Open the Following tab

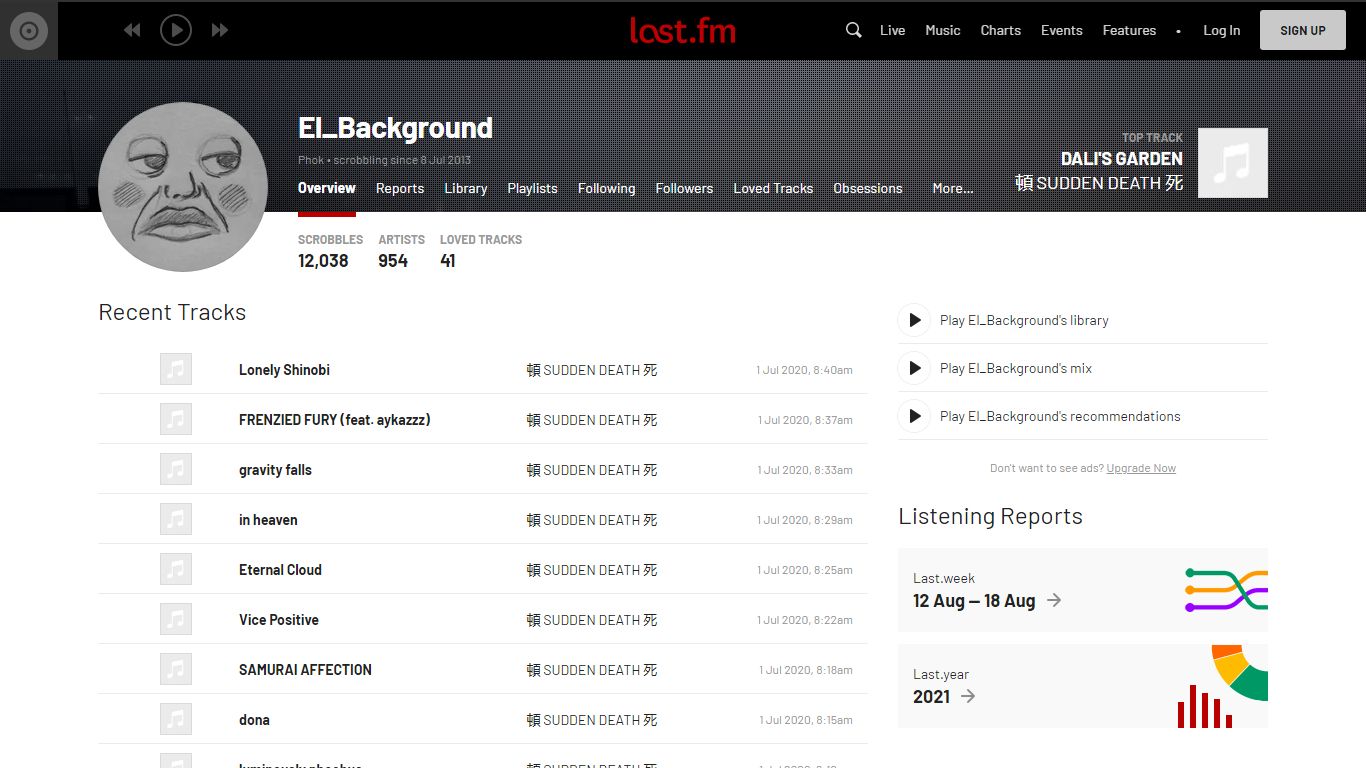(x=606, y=188)
